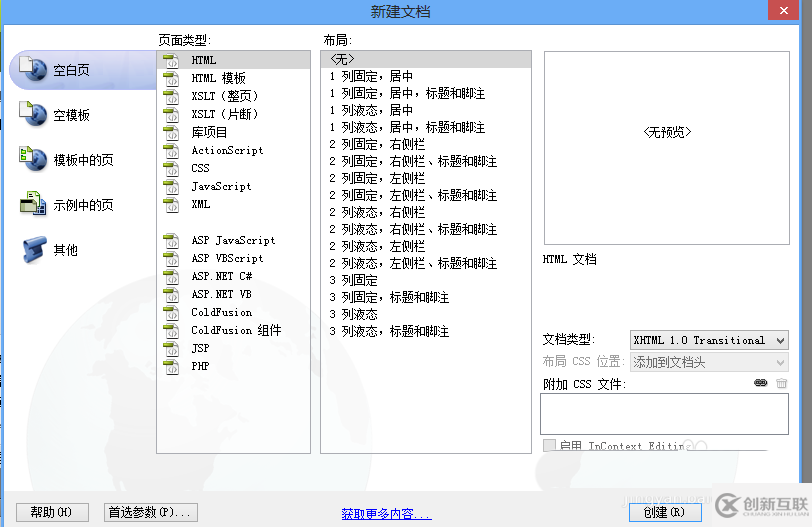
Task: Enable the InContext Editing checkbox
Action: click(x=549, y=445)
